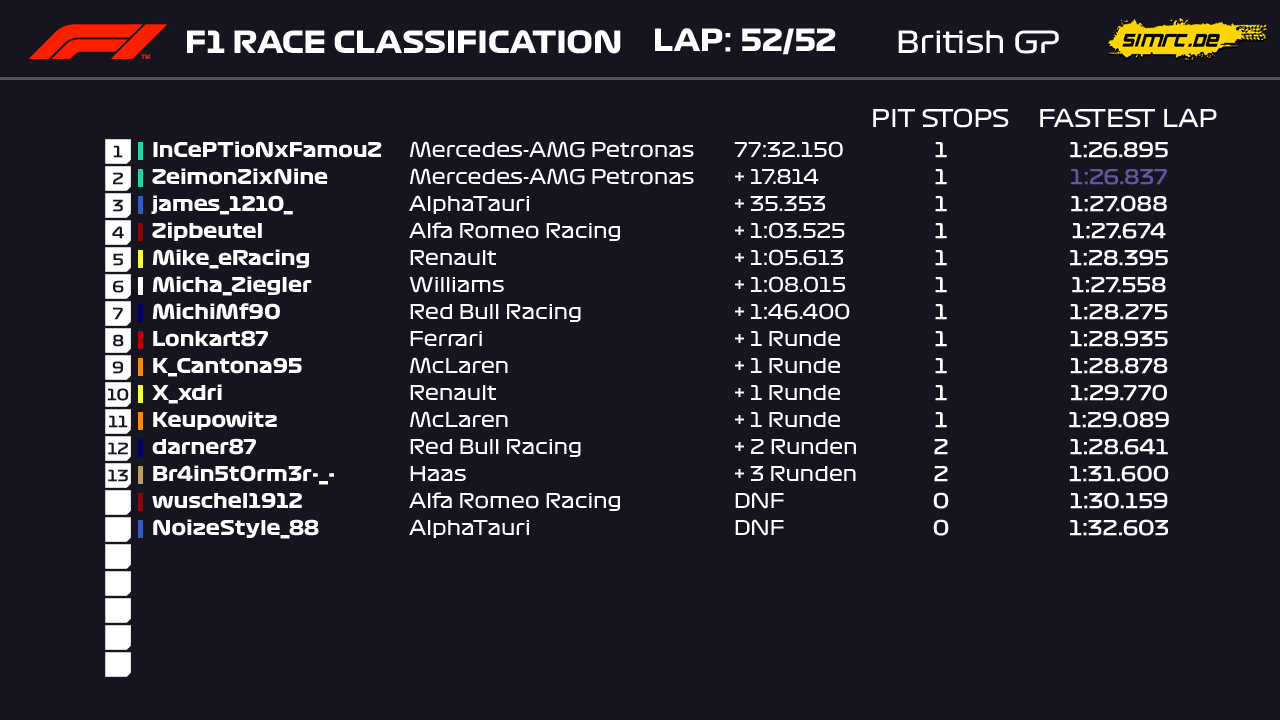Image resolution: width=1280 pixels, height=720 pixels.
Task: Click the winner's race time 77:32.150
Action: click(788, 150)
